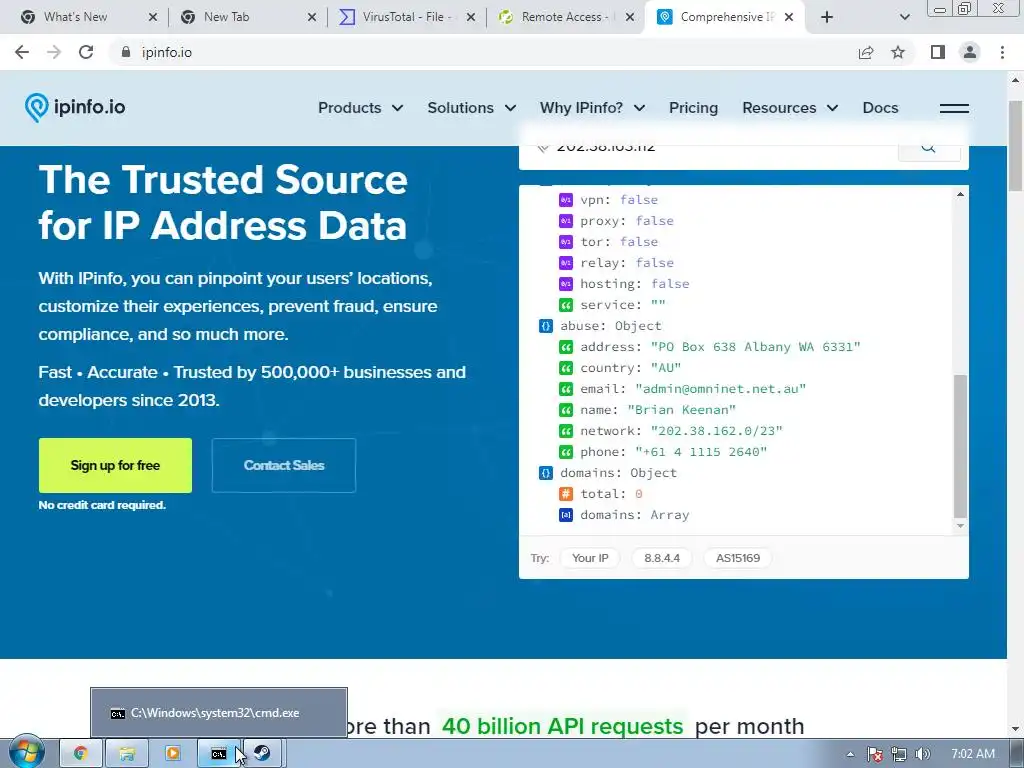Open File Explorer from the taskbar

[127, 753]
